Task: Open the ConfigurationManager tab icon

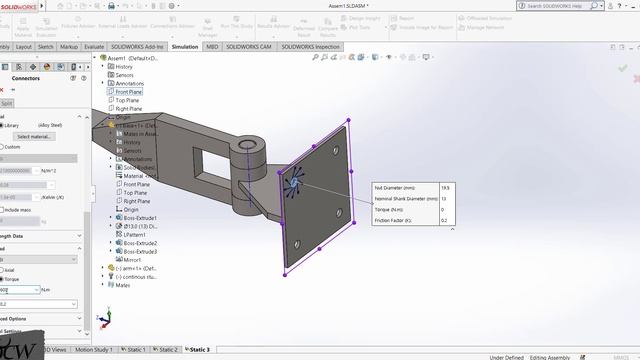Action: [19, 67]
